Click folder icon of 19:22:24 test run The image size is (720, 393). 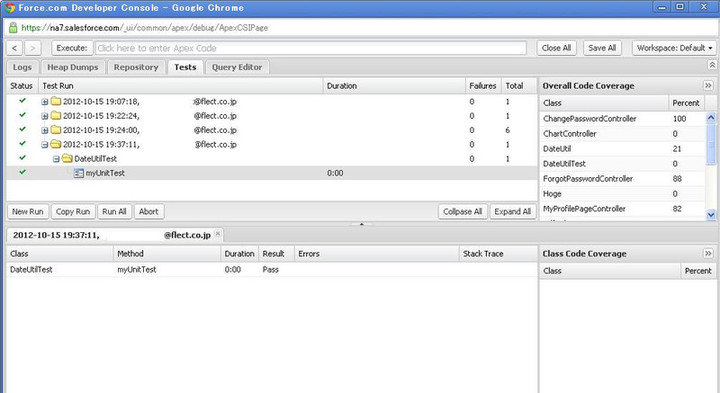click(x=56, y=115)
